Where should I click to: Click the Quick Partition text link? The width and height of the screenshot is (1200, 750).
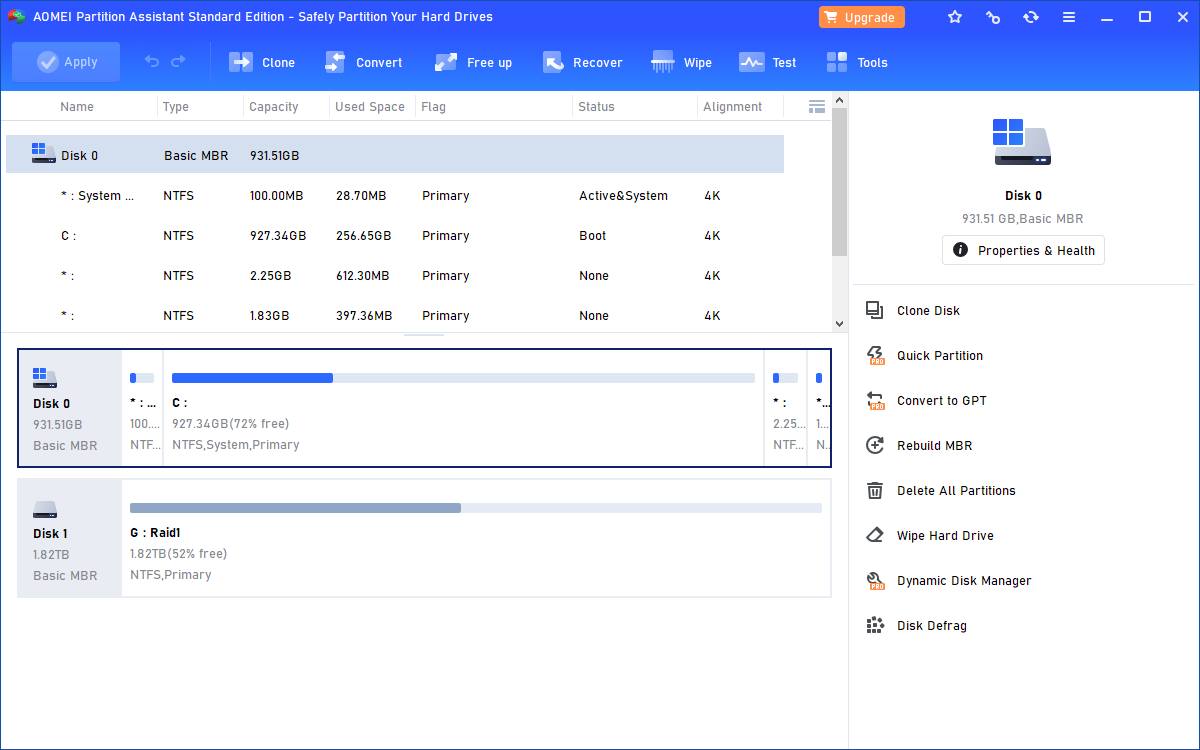(x=940, y=355)
